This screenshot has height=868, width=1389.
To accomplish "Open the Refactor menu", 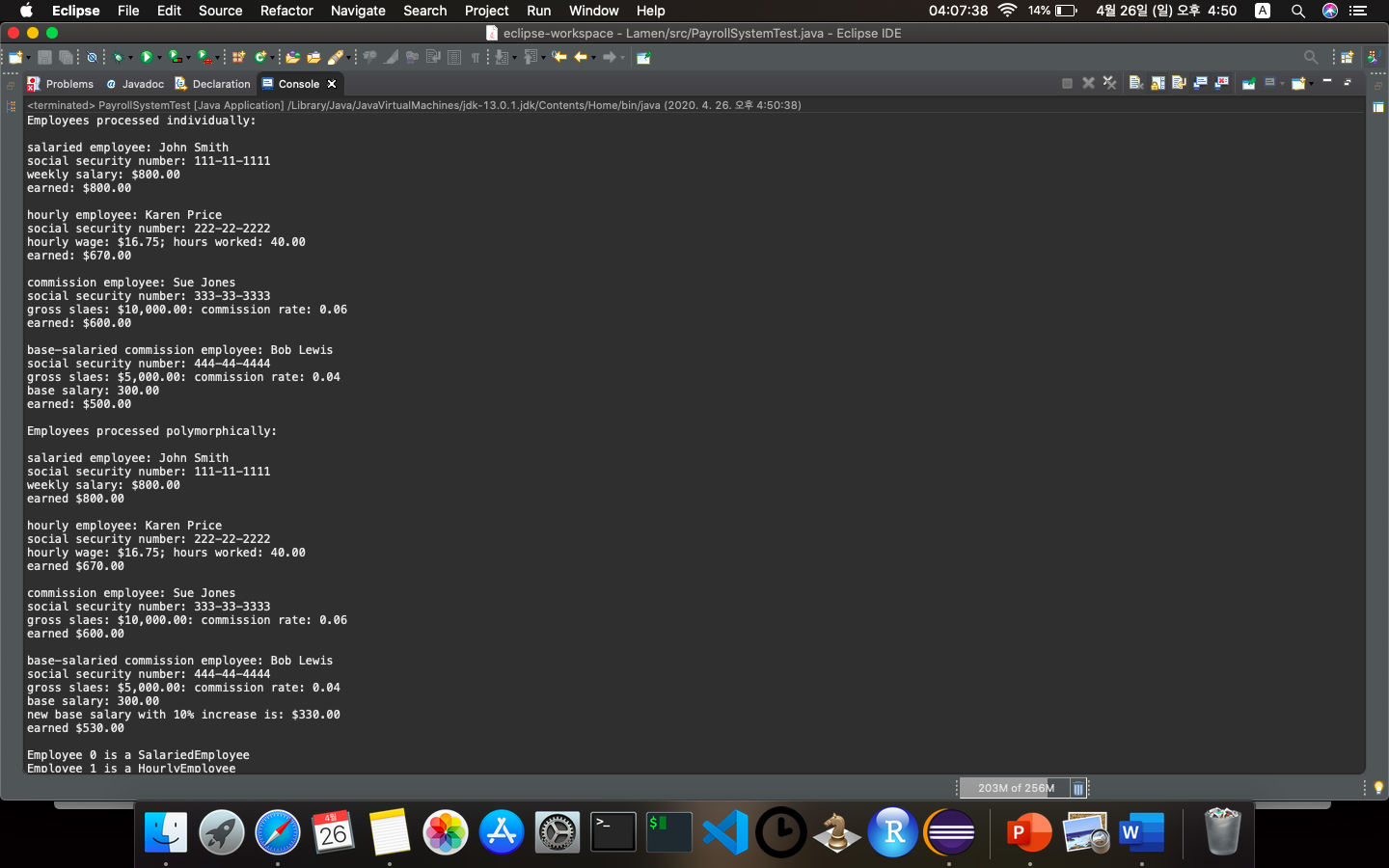I will pyautogui.click(x=286, y=11).
